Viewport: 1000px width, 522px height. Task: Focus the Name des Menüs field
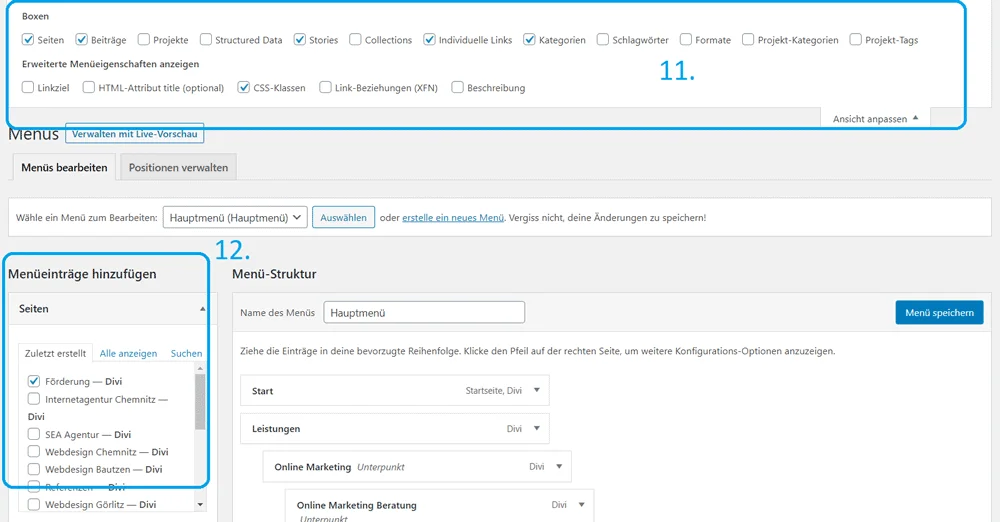point(424,313)
